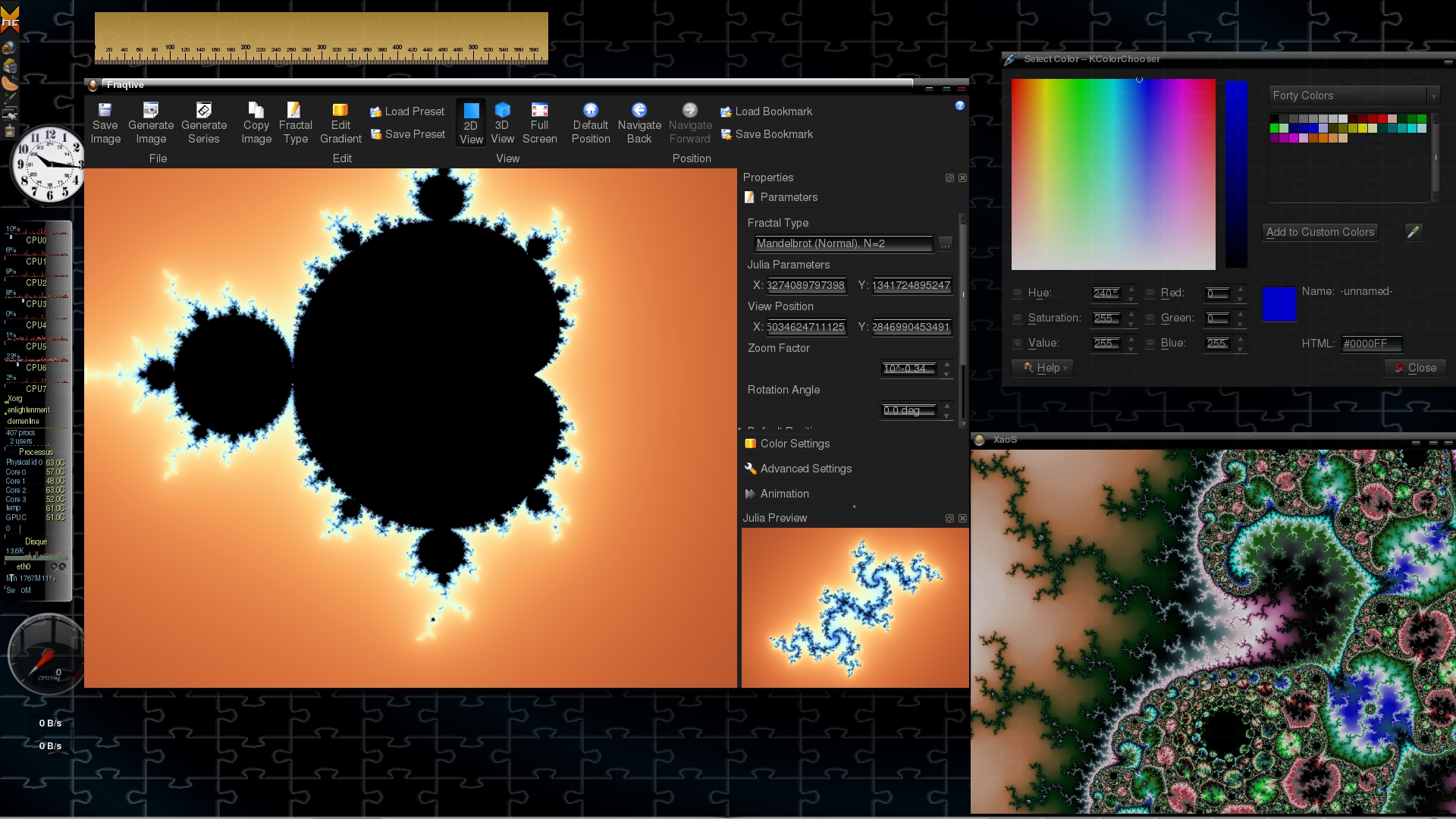Click the blue value gradient strip
This screenshot has height=819, width=1456.
click(1236, 174)
